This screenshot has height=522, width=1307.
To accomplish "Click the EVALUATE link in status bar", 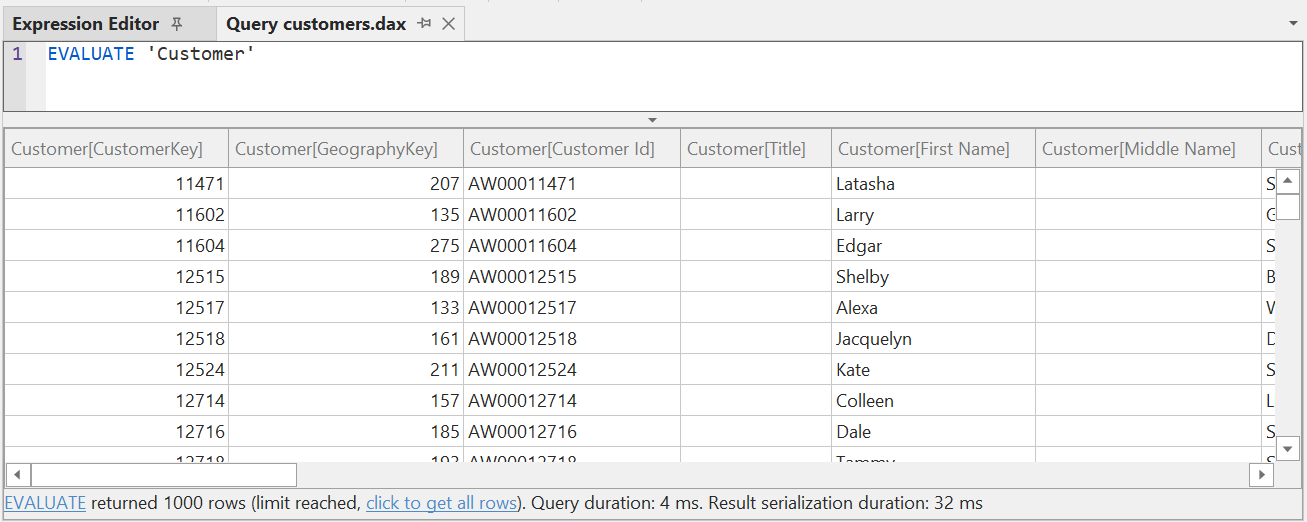I will (45, 503).
